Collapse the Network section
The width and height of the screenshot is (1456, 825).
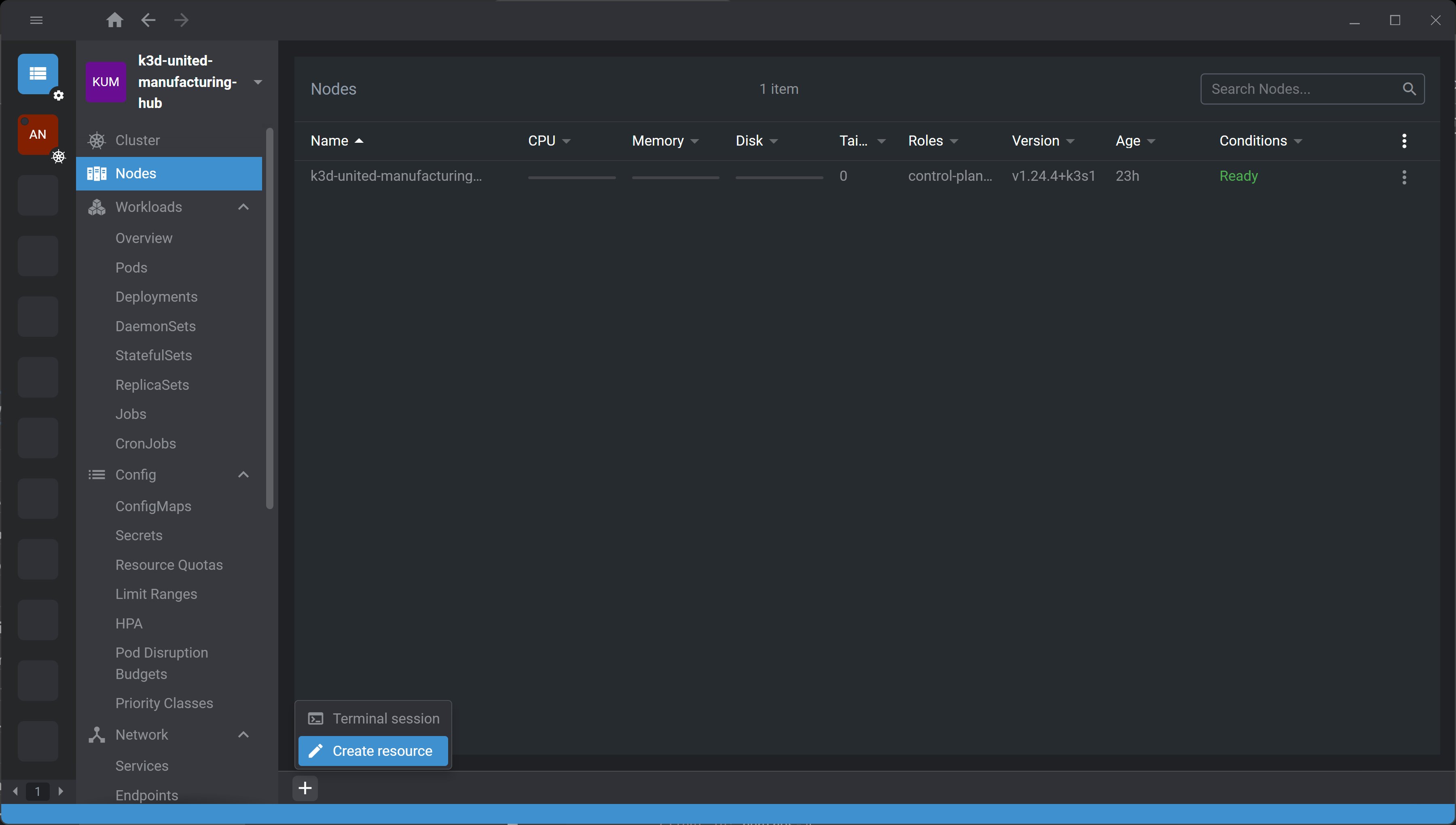coord(243,735)
